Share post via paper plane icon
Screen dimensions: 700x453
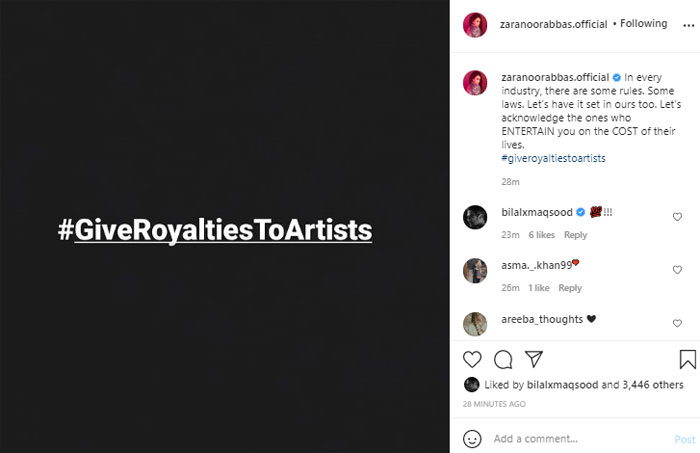[534, 359]
